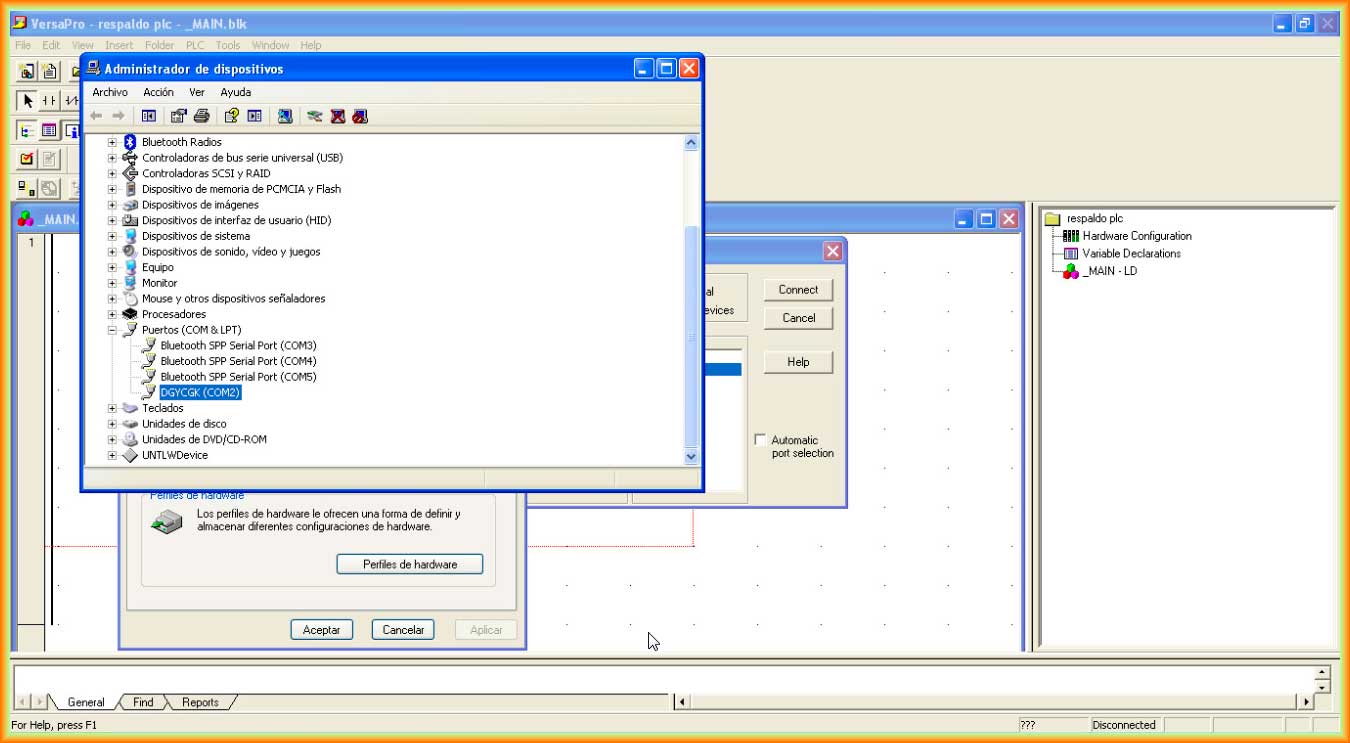
Task: Select Bluetooth SPP Serial Port (COM4)
Action: pos(238,361)
